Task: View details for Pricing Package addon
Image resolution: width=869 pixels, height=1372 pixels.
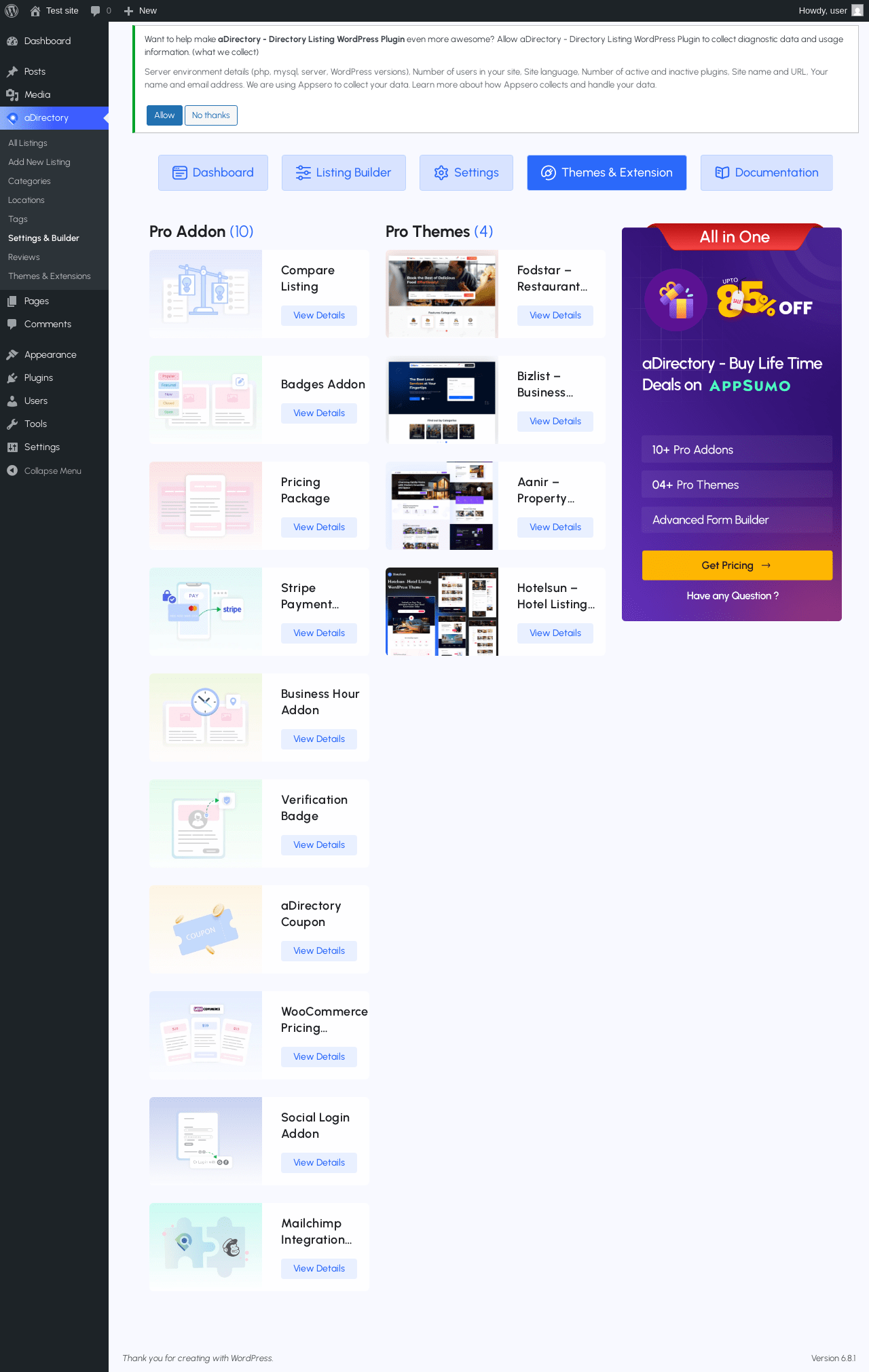Action: (319, 527)
